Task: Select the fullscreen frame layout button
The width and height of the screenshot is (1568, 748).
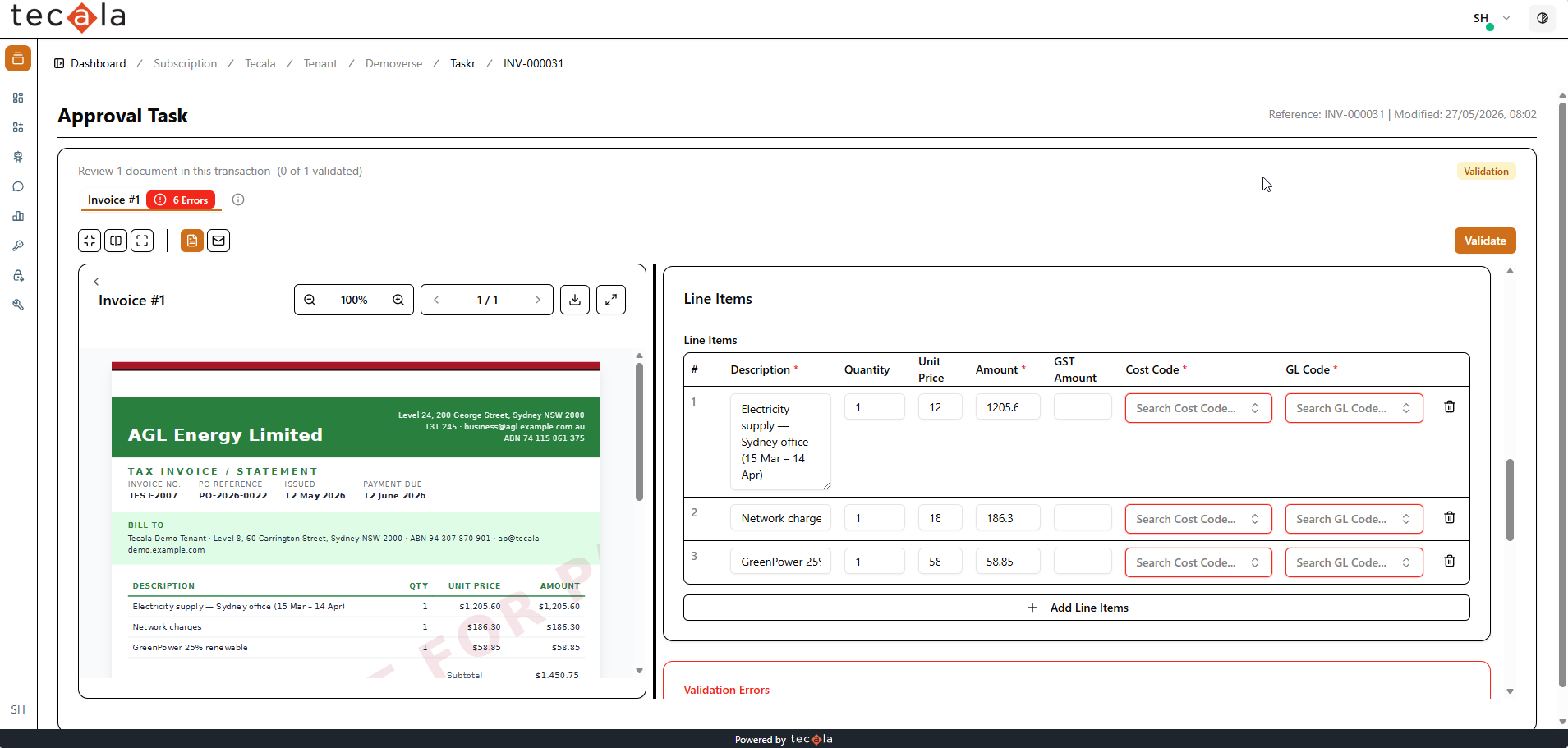Action: tap(142, 241)
